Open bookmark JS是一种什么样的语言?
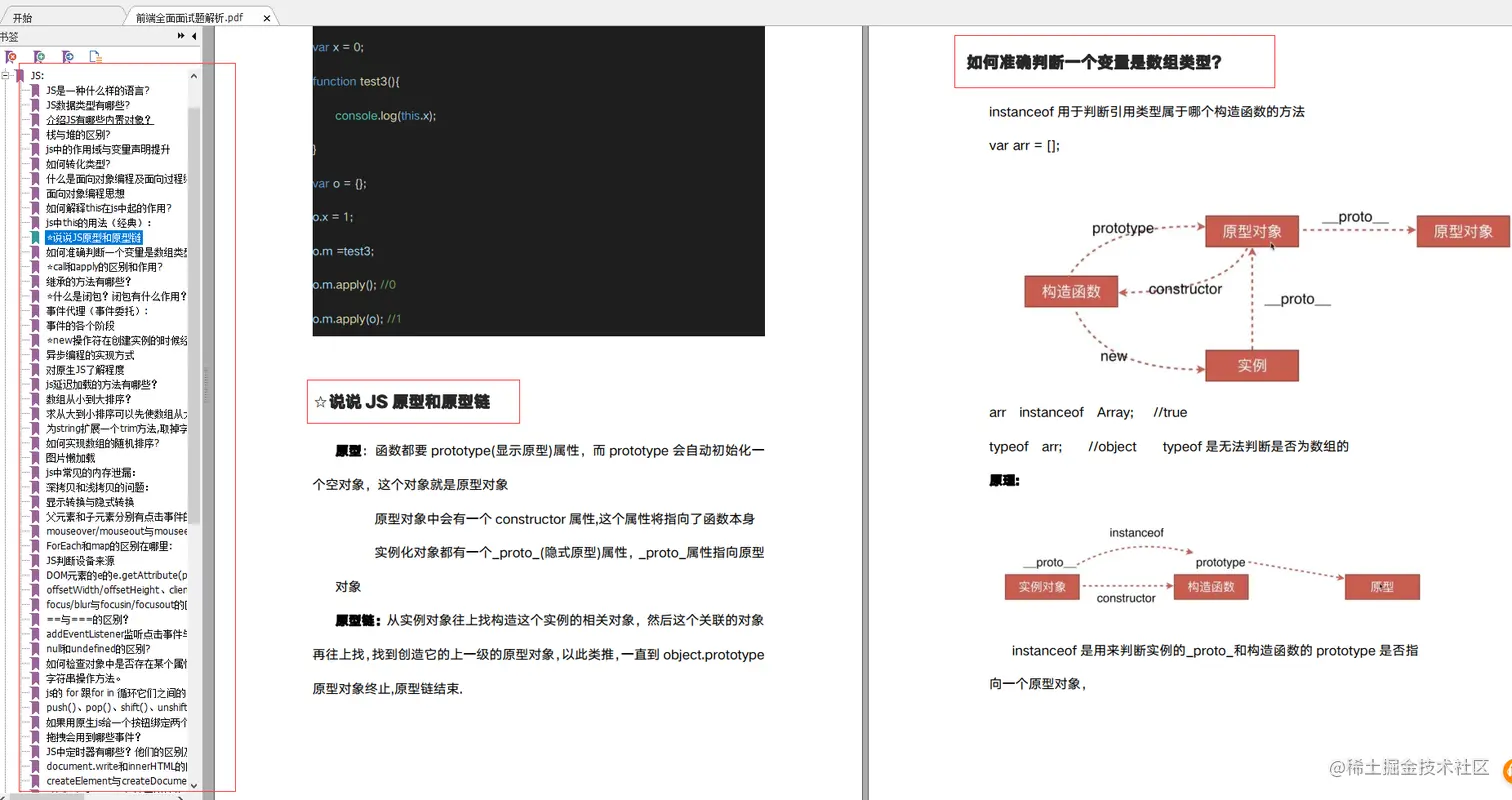This screenshot has width=1512, height=800. point(97,90)
